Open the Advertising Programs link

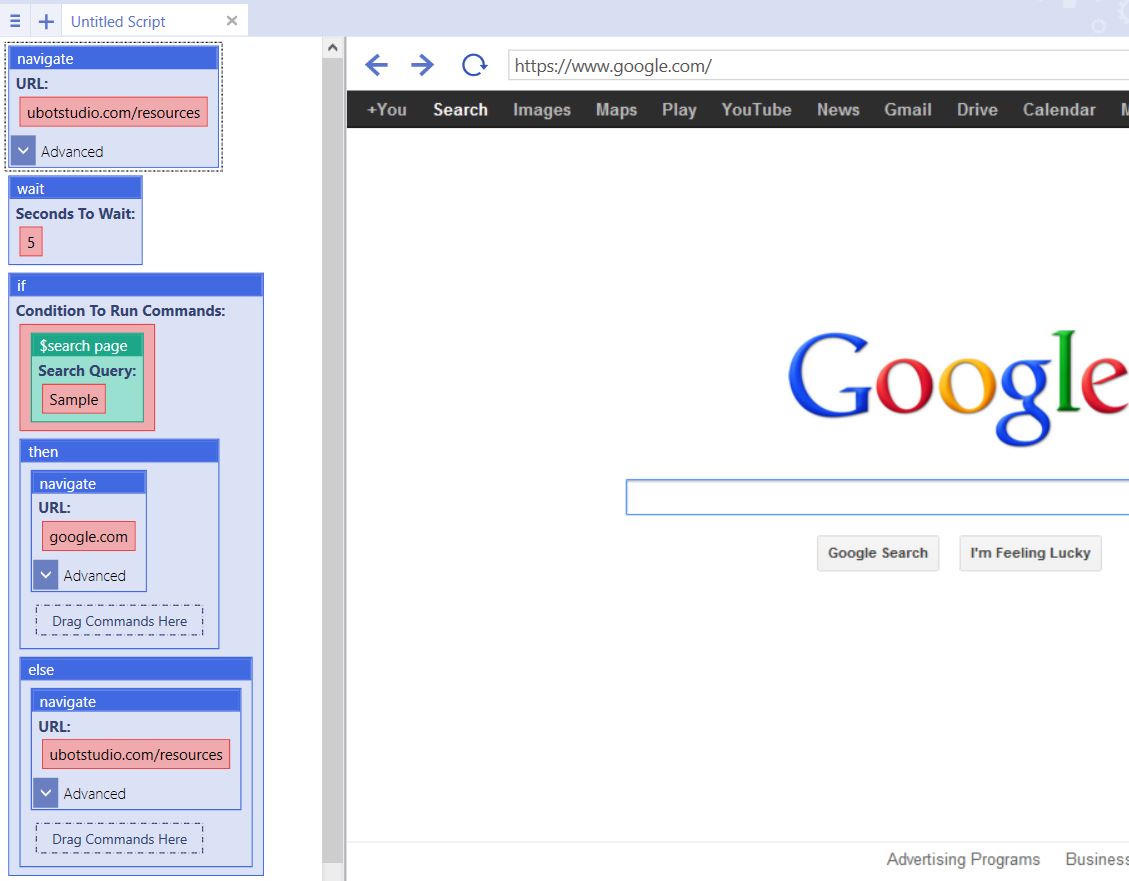click(963, 859)
